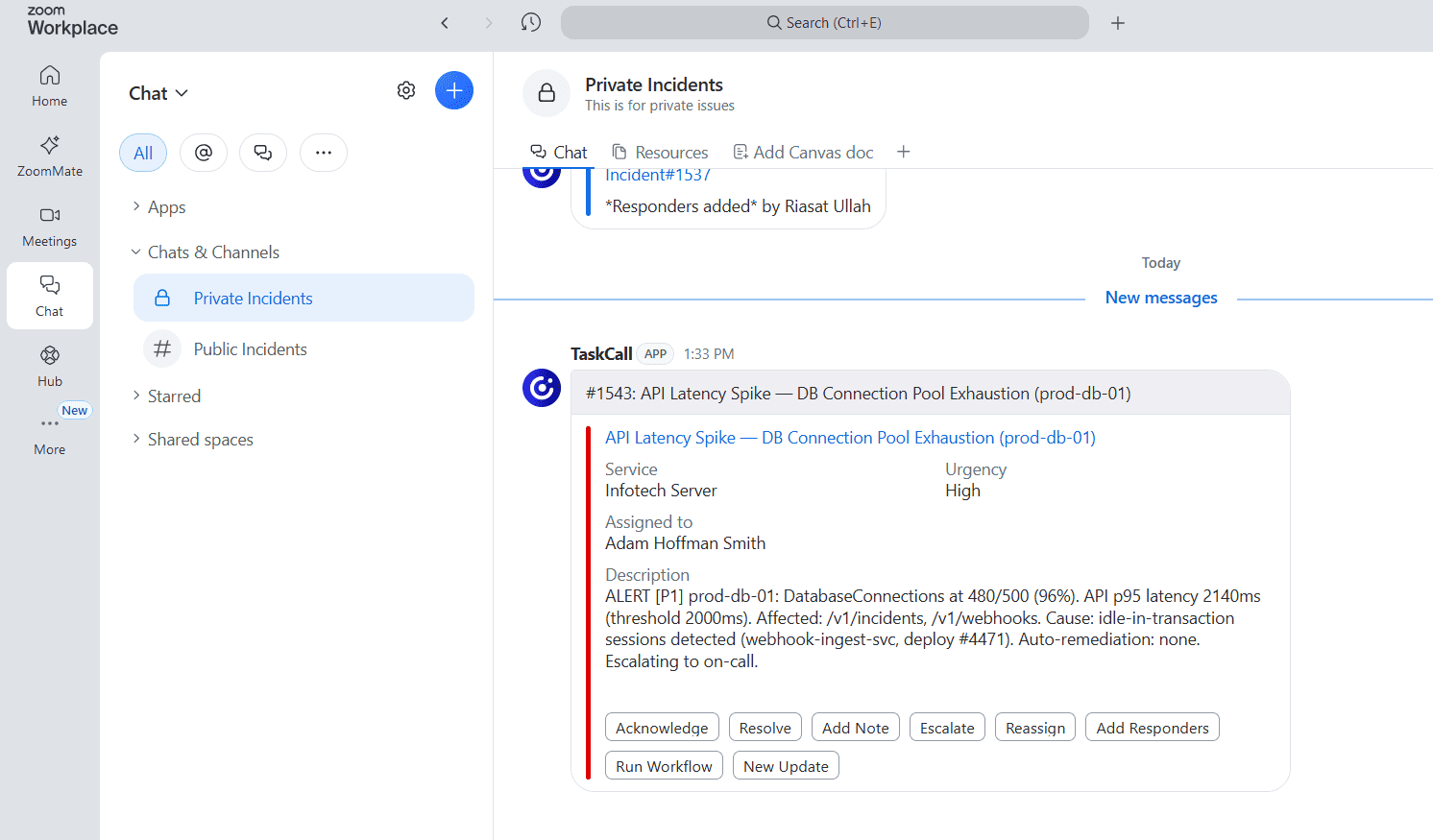Image resolution: width=1433 pixels, height=840 pixels.
Task: Open ZoomMate from the sidebar
Action: (x=50, y=156)
